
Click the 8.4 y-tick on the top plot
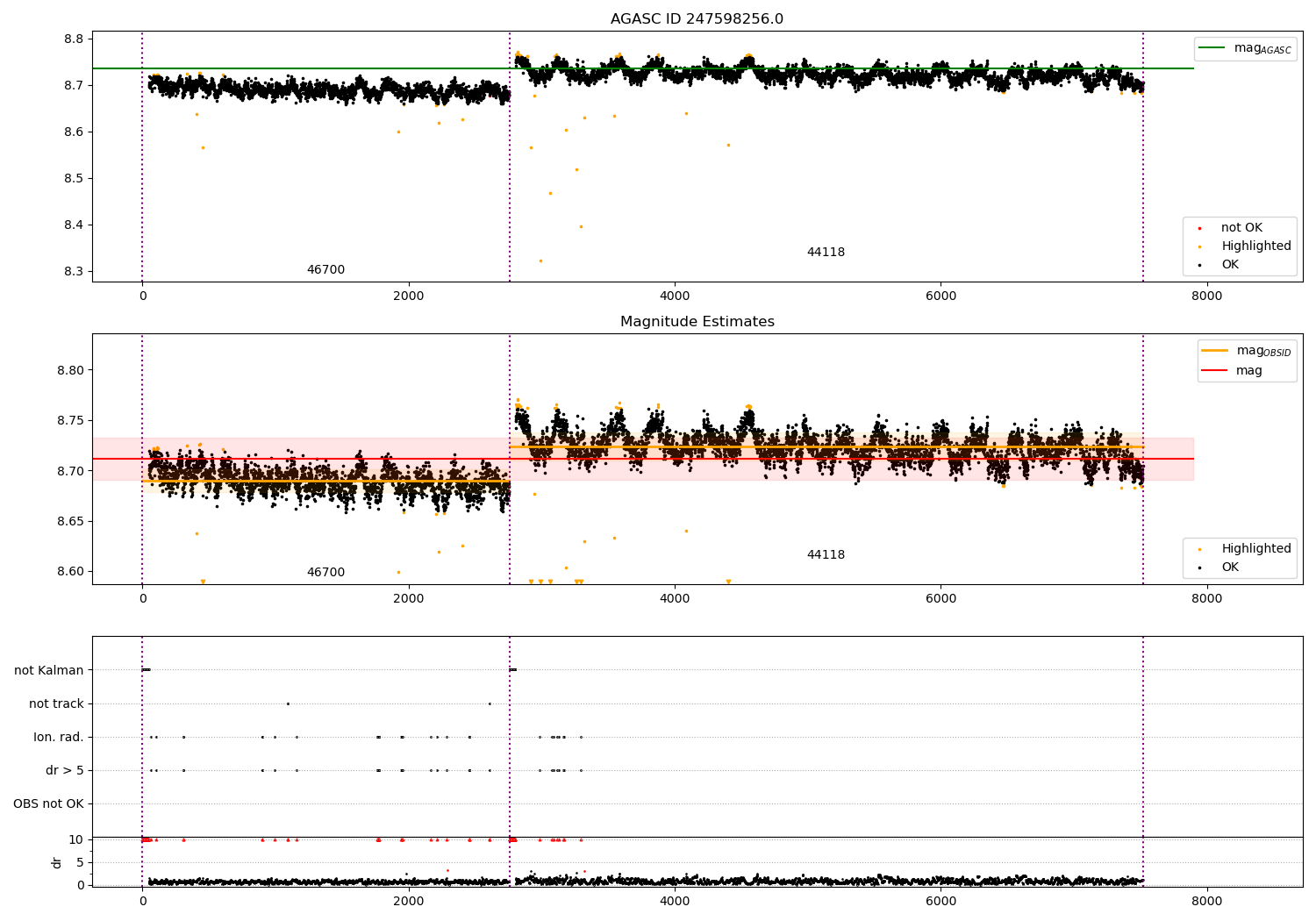(74, 225)
